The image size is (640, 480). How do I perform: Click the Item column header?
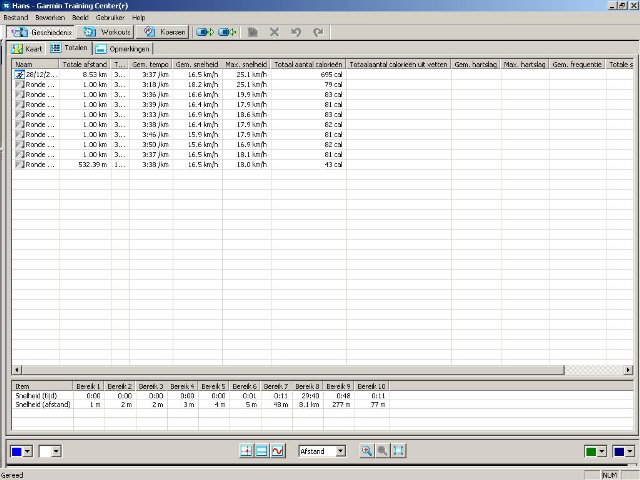pos(42,386)
